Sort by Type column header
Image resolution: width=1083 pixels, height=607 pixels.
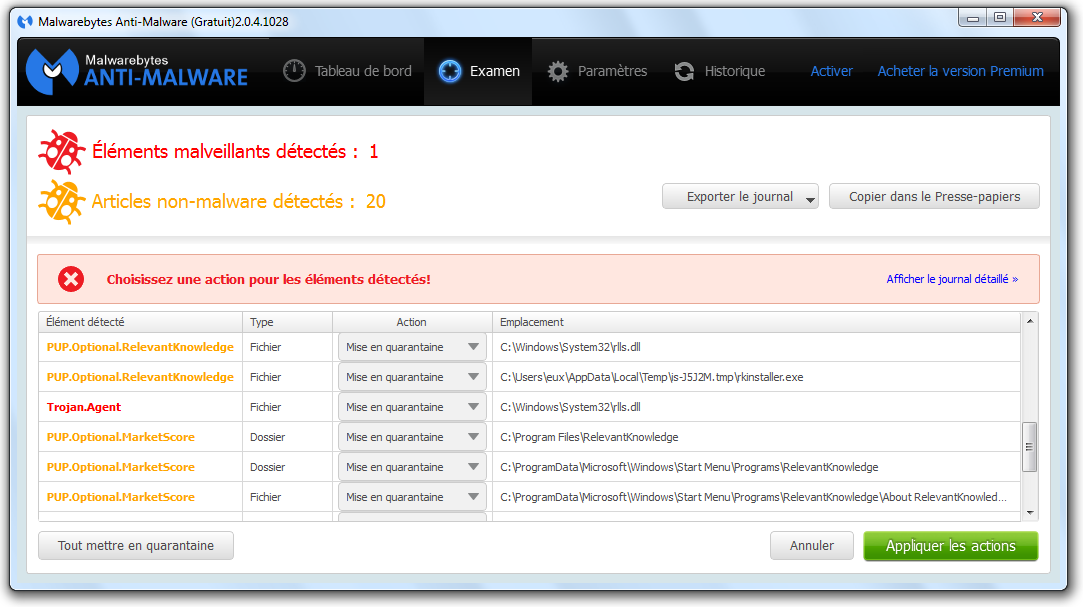click(287, 322)
